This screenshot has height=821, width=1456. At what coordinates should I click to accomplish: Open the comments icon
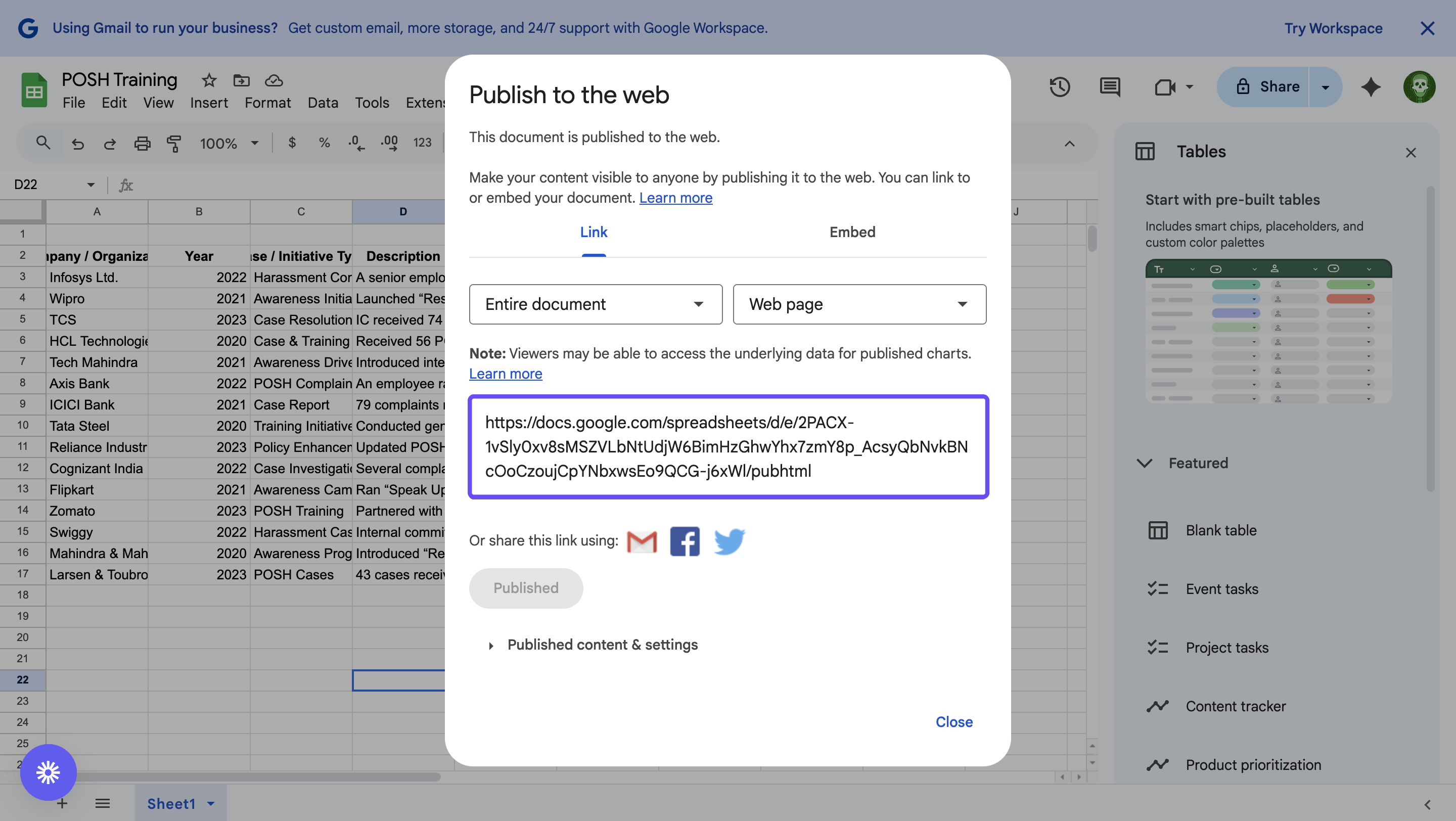click(x=1110, y=87)
